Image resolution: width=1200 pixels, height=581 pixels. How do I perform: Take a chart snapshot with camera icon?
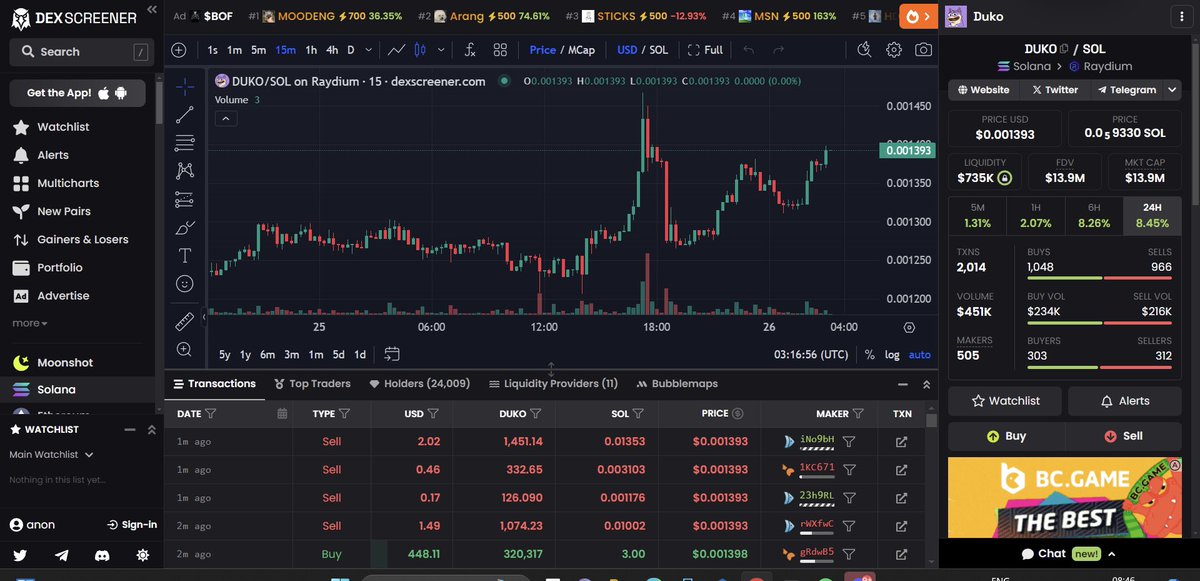924,50
